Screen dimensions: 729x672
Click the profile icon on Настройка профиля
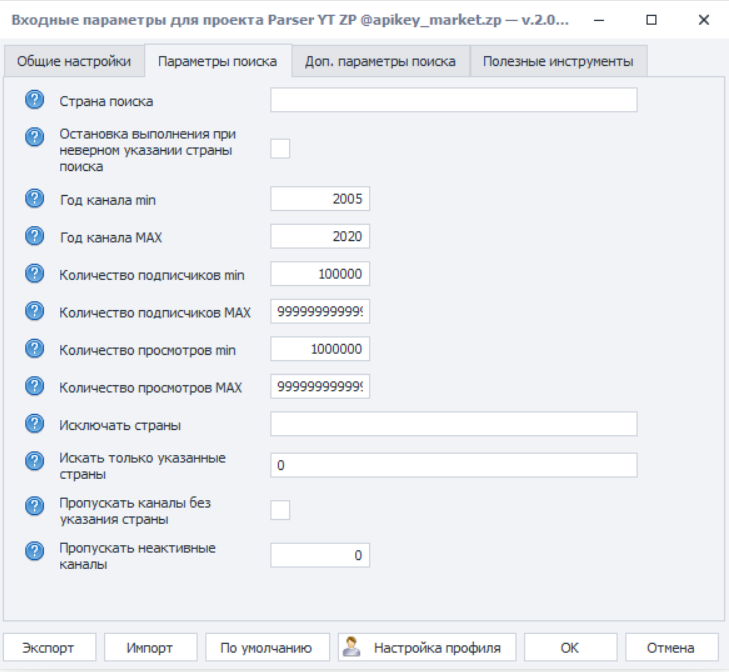(351, 647)
